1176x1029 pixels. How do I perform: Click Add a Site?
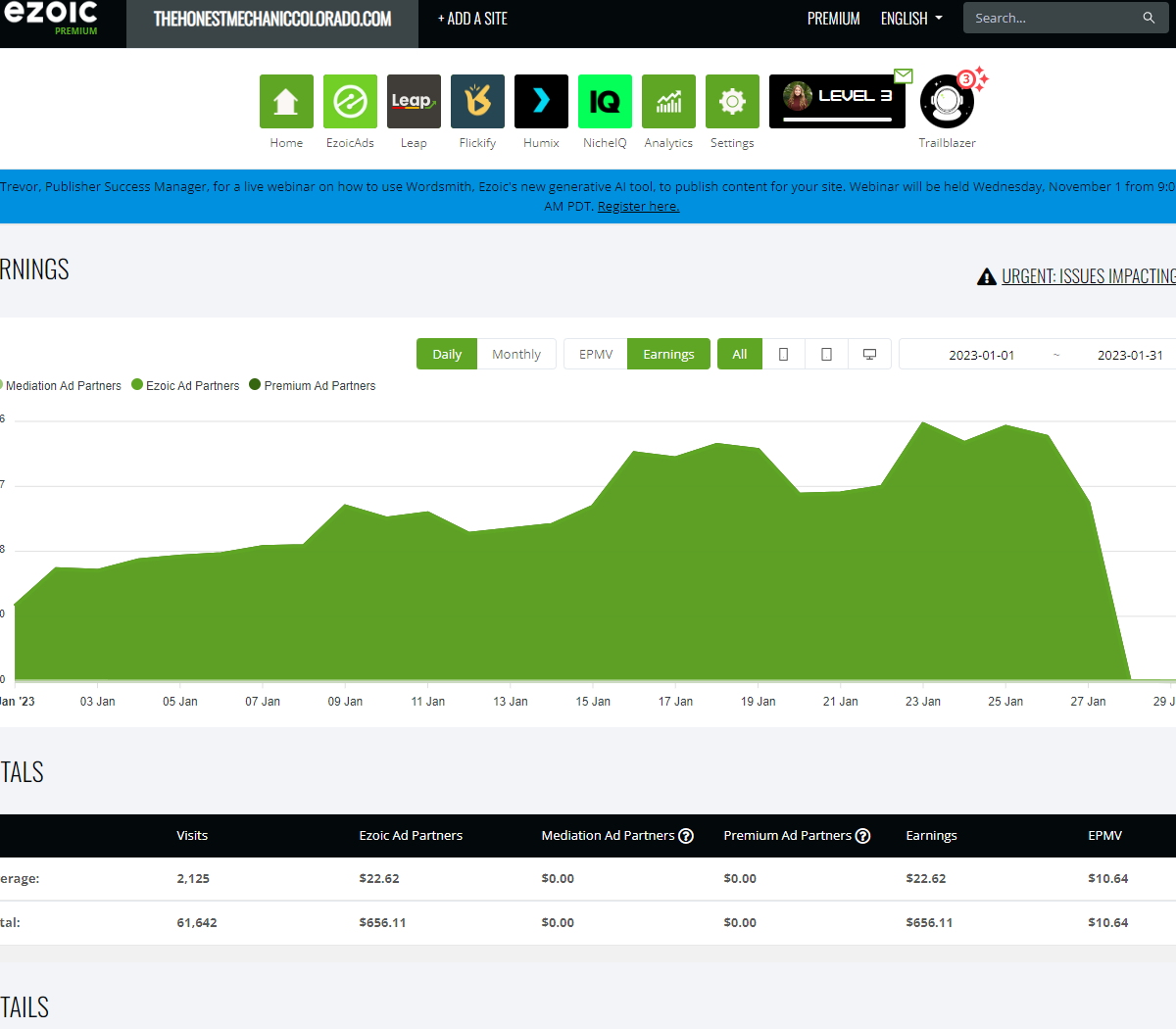coord(472,19)
